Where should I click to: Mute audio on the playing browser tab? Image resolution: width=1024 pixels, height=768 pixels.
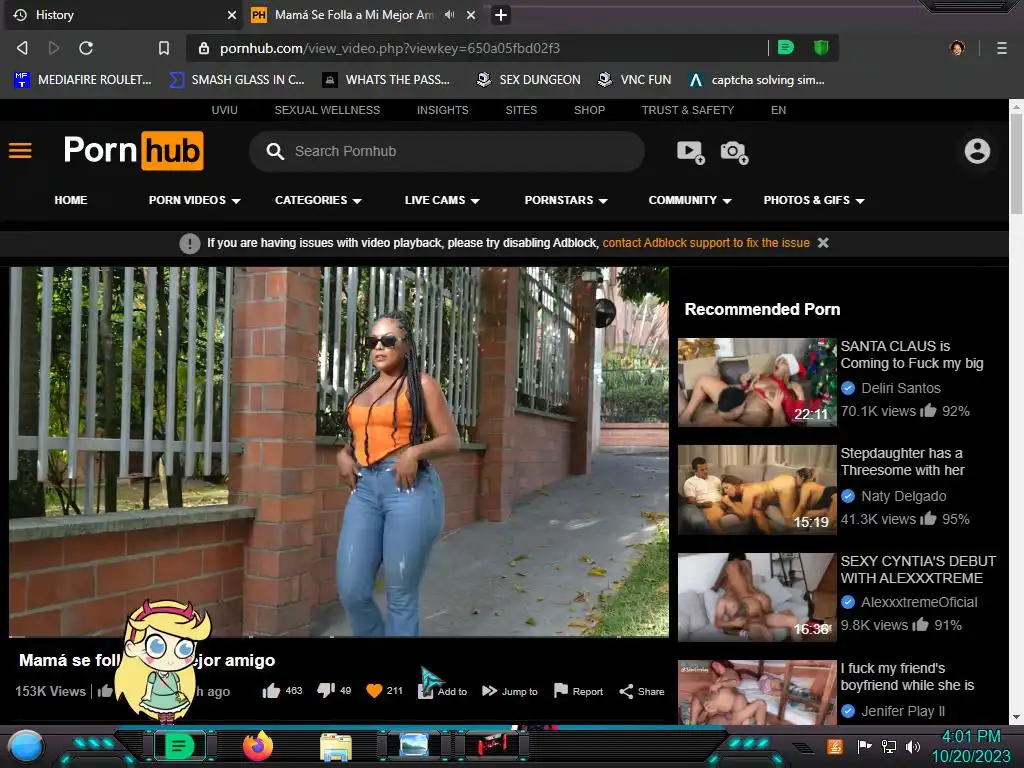tap(449, 14)
